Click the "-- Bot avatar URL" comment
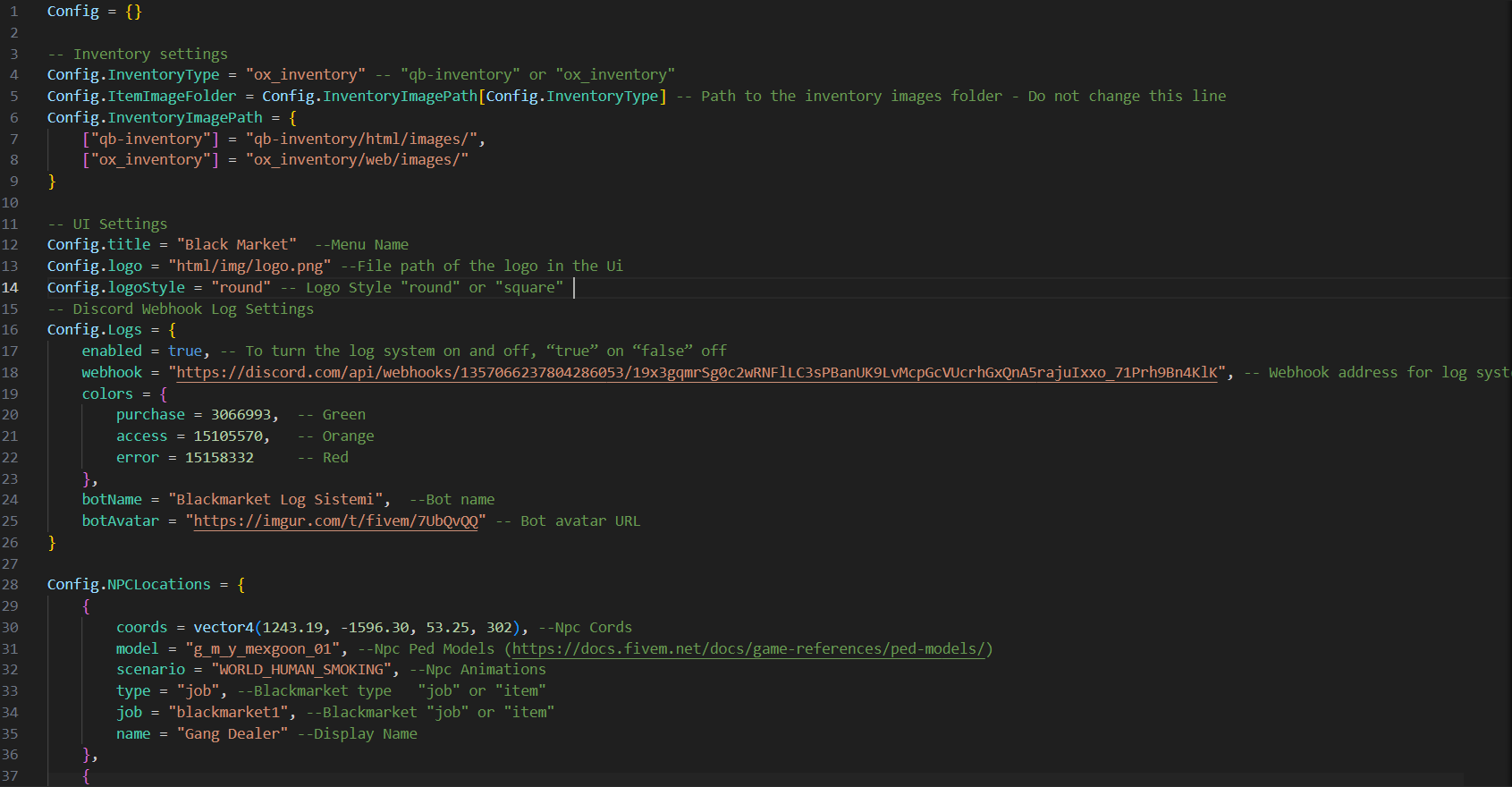Viewport: 1512px width, 787px height. point(568,520)
